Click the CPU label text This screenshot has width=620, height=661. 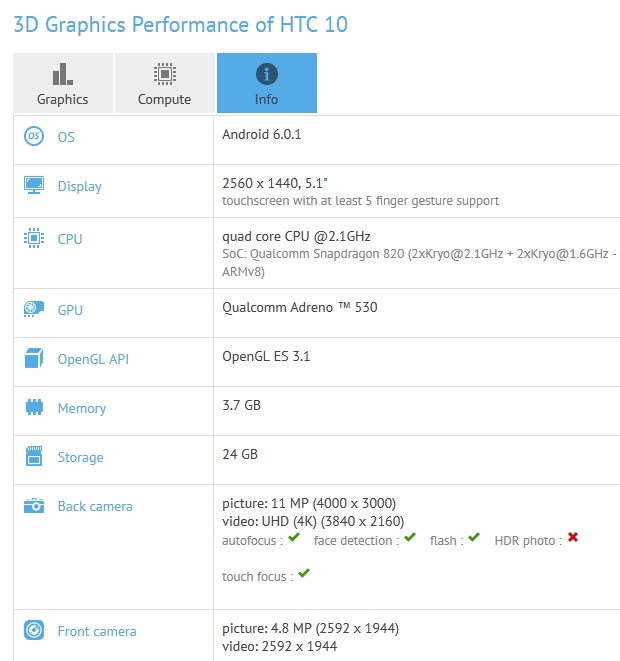[70, 239]
